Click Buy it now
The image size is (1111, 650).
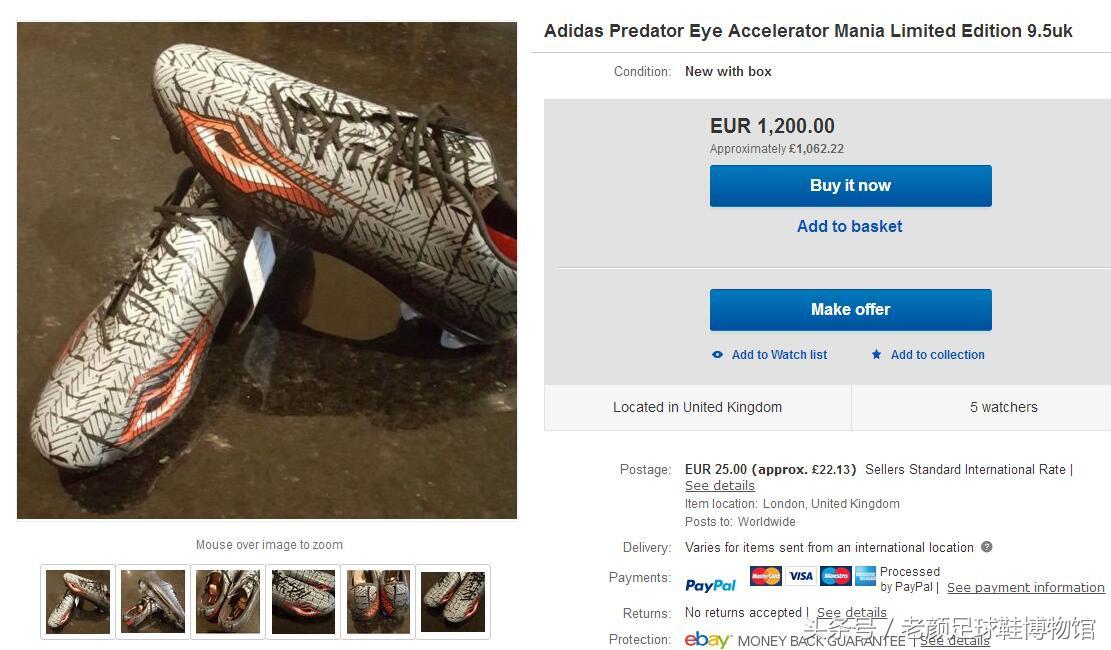click(x=850, y=185)
